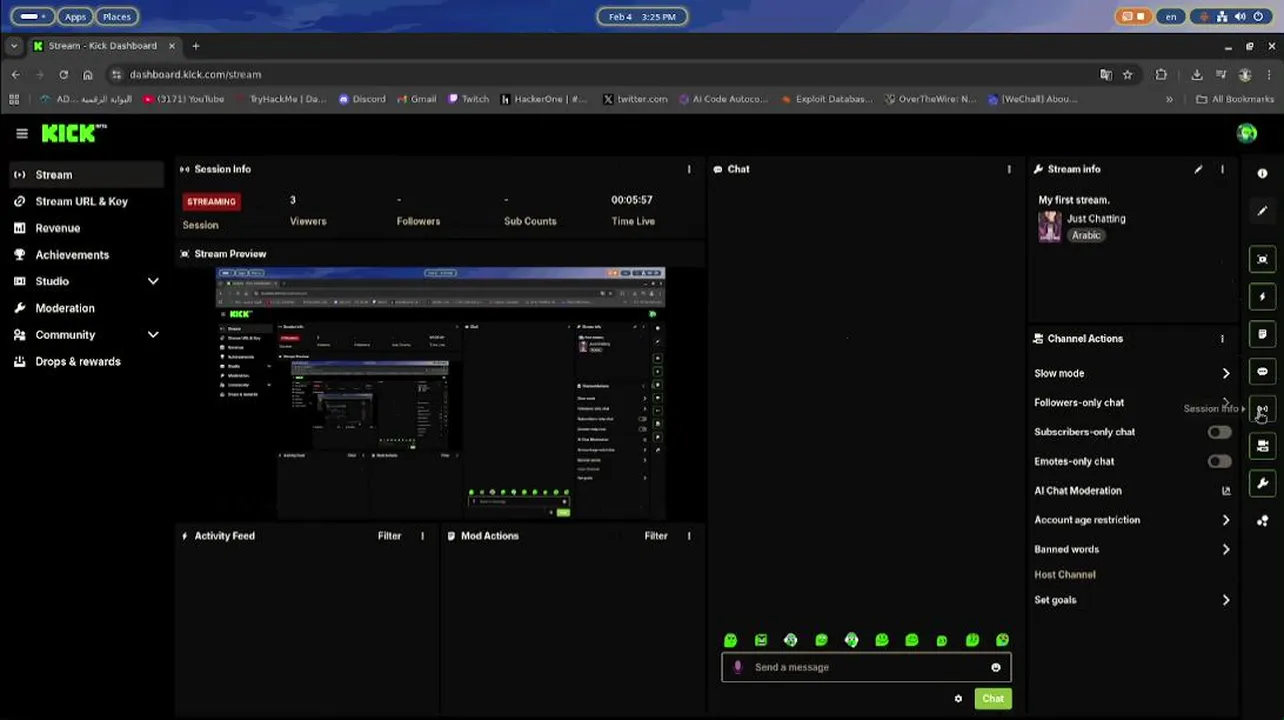The width and height of the screenshot is (1284, 720).
Task: Toggle Subscribers-only chat switch
Action: pos(1219,432)
